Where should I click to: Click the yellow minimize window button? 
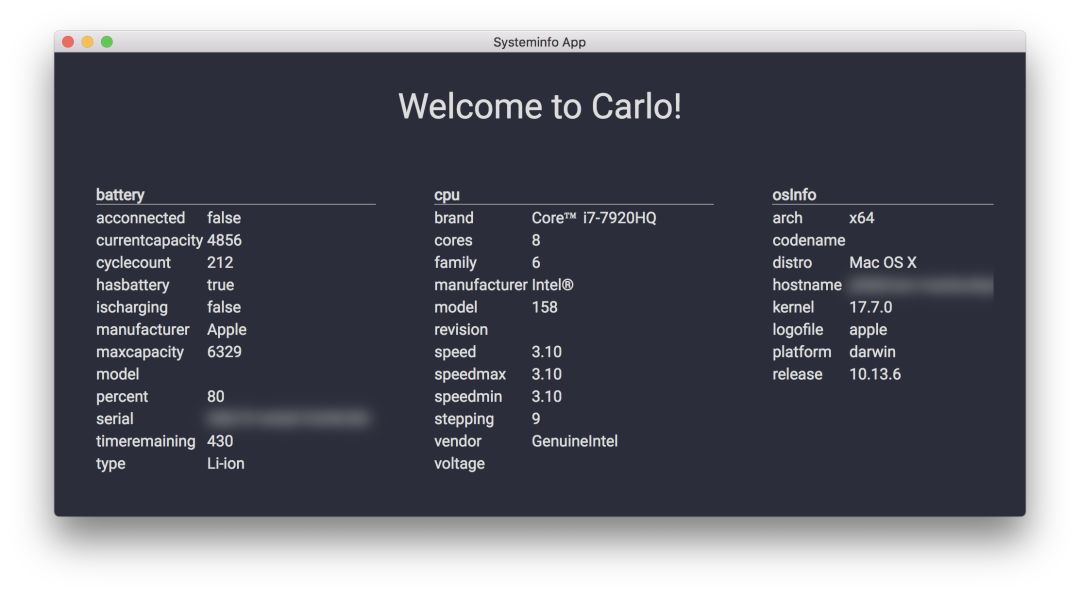point(87,42)
